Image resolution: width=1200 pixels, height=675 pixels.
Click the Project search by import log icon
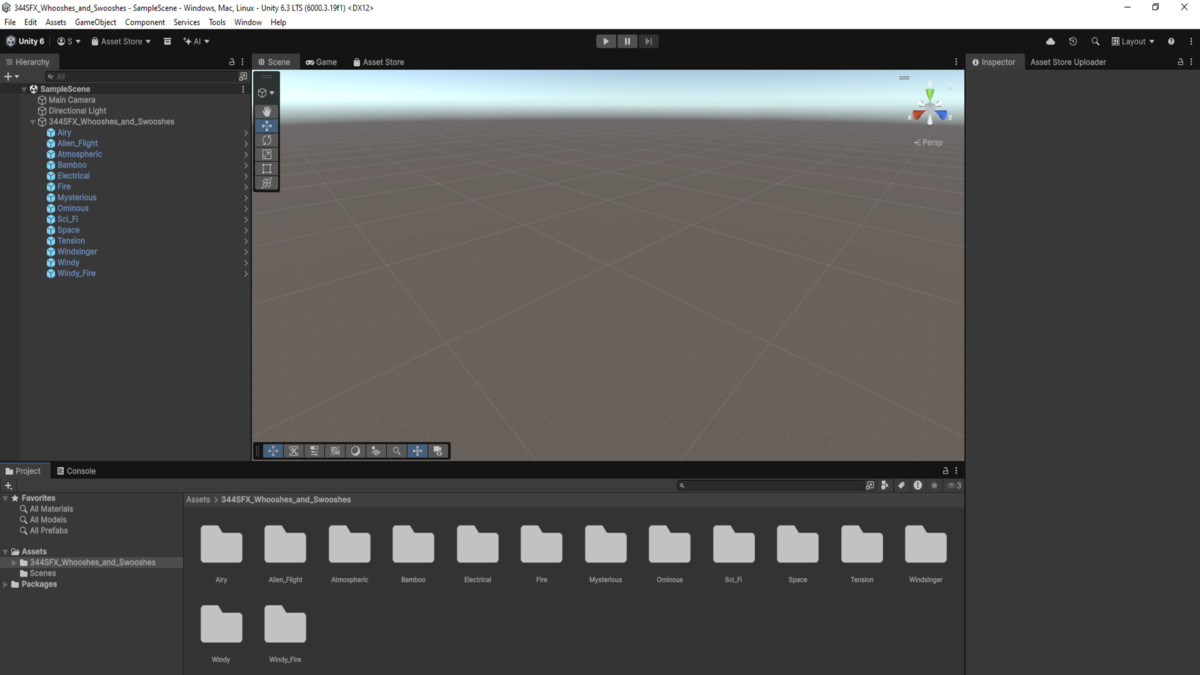click(x=917, y=485)
